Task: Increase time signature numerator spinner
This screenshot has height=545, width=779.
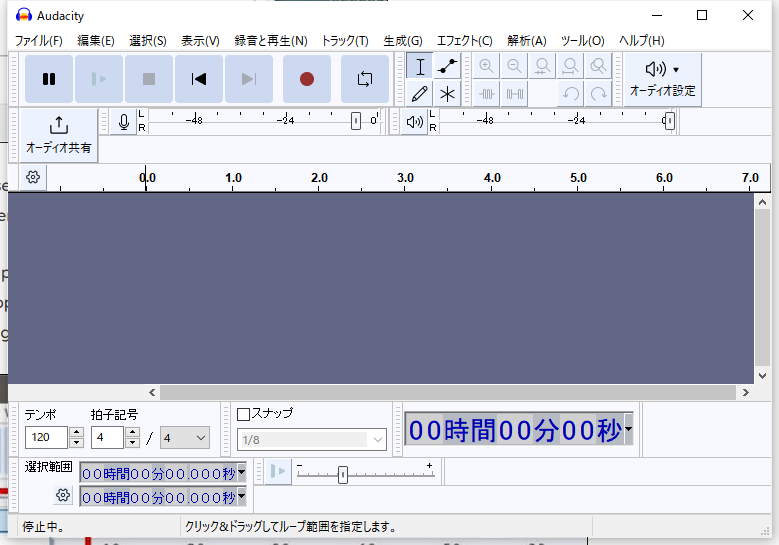Action: [x=132, y=432]
